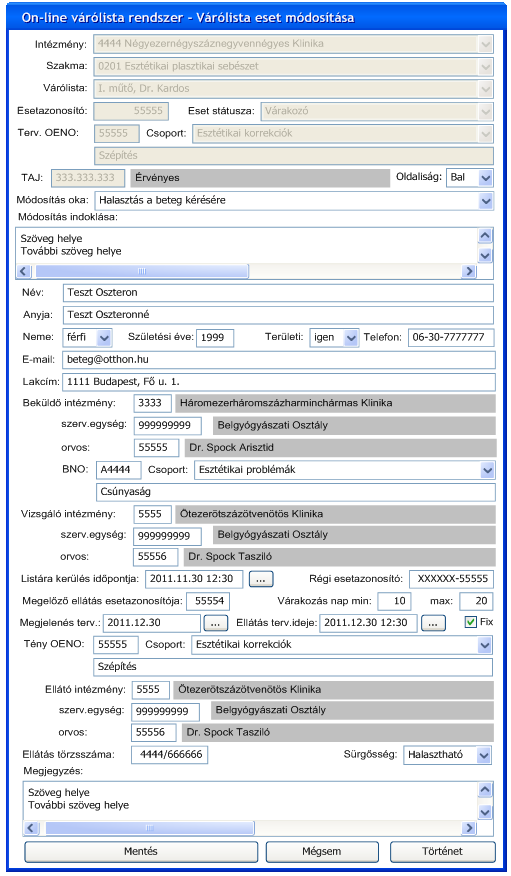Open the disabled Eset státusza dropdown
Screen dimensions: 511x876
tap(377, 111)
